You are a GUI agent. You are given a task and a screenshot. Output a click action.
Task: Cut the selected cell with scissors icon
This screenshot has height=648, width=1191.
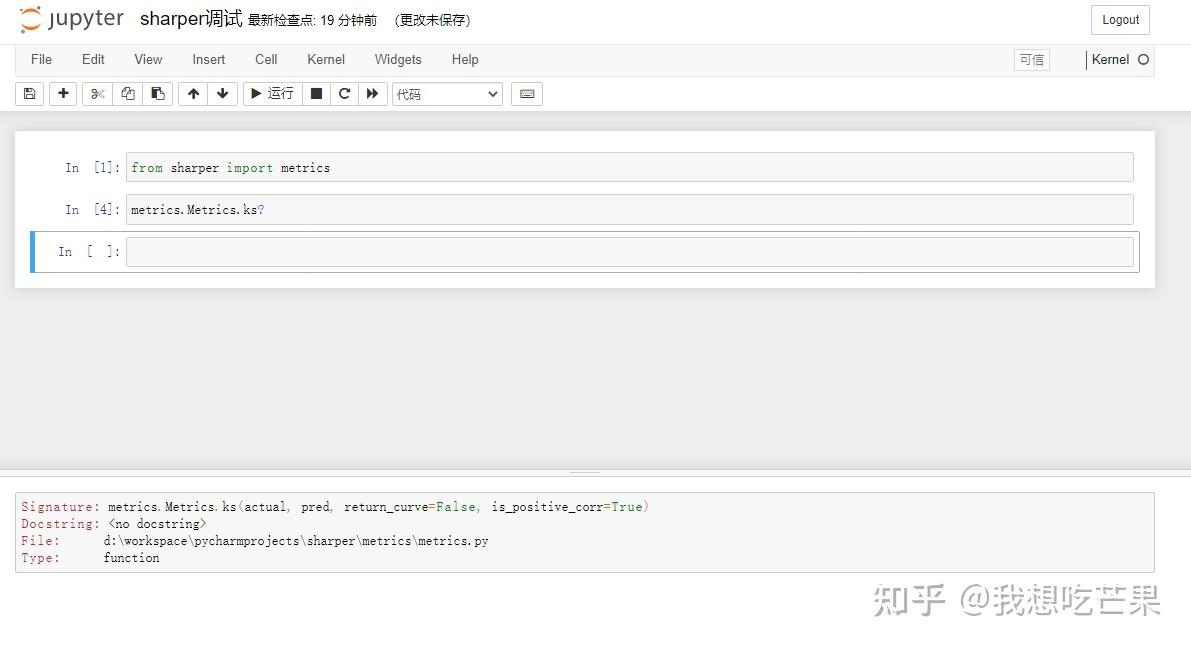pyautogui.click(x=96, y=93)
